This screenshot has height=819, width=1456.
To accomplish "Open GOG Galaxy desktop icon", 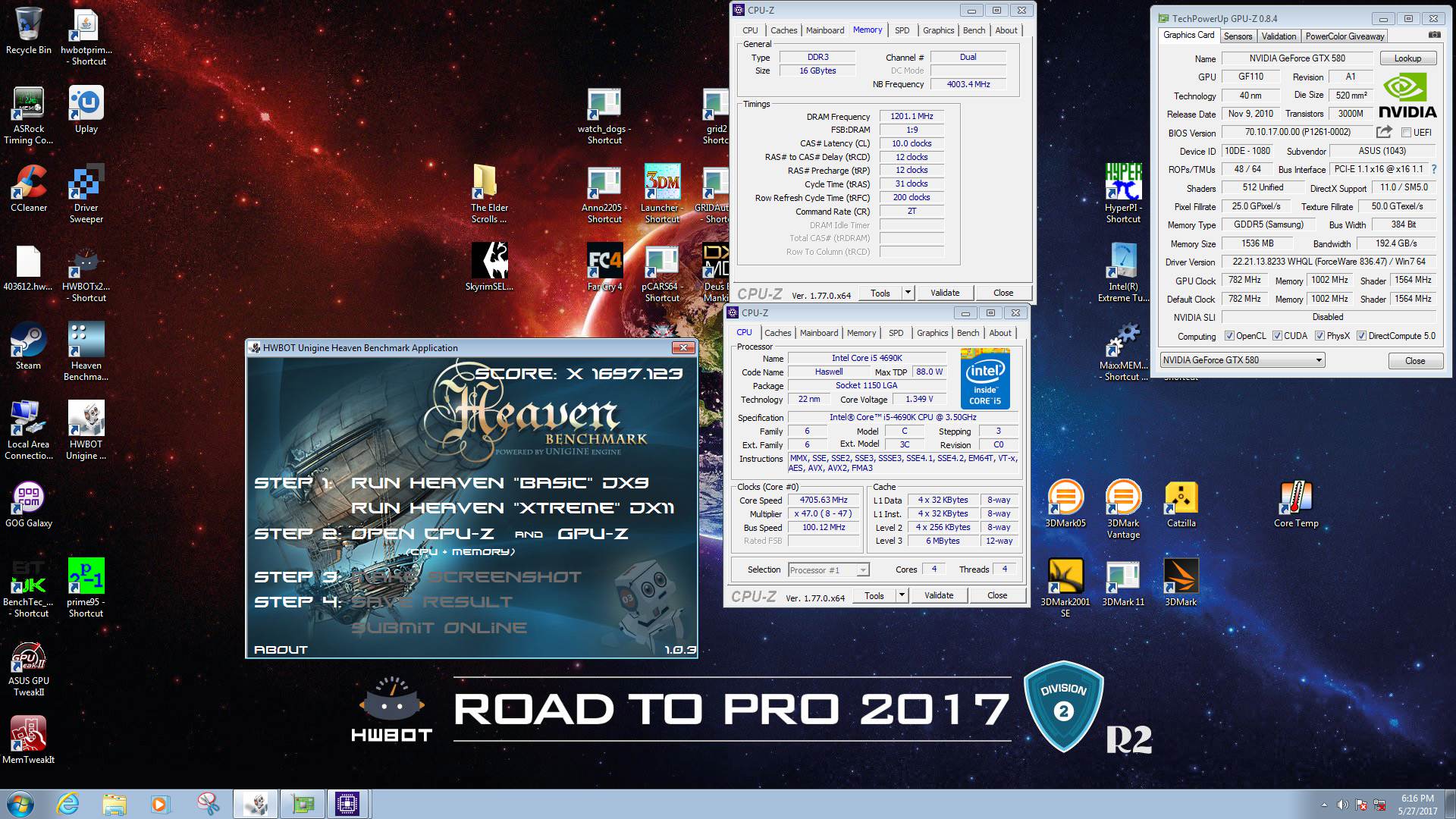I will pos(29,504).
